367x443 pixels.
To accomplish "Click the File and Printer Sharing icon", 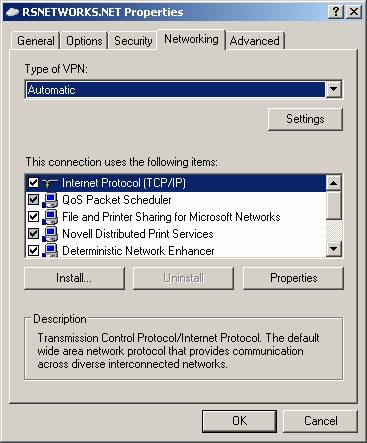I will (50, 217).
